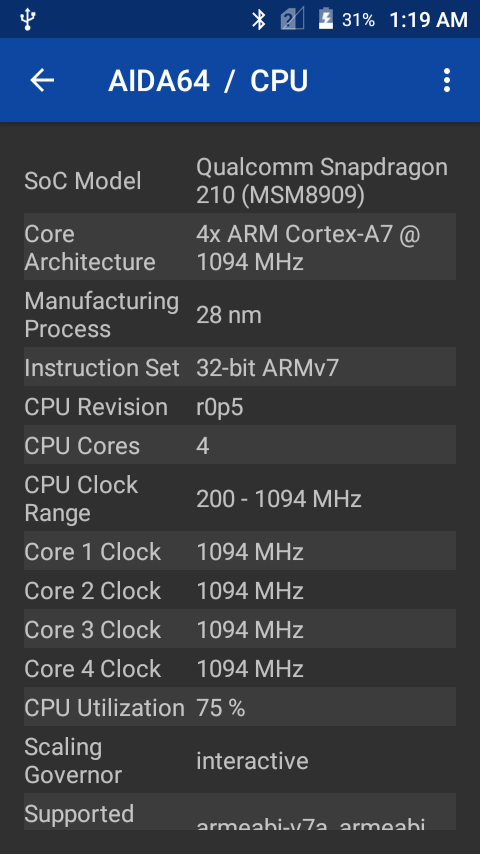The width and height of the screenshot is (480, 854).
Task: Select the CPU Clock Range row
Action: pyautogui.click(x=240, y=499)
